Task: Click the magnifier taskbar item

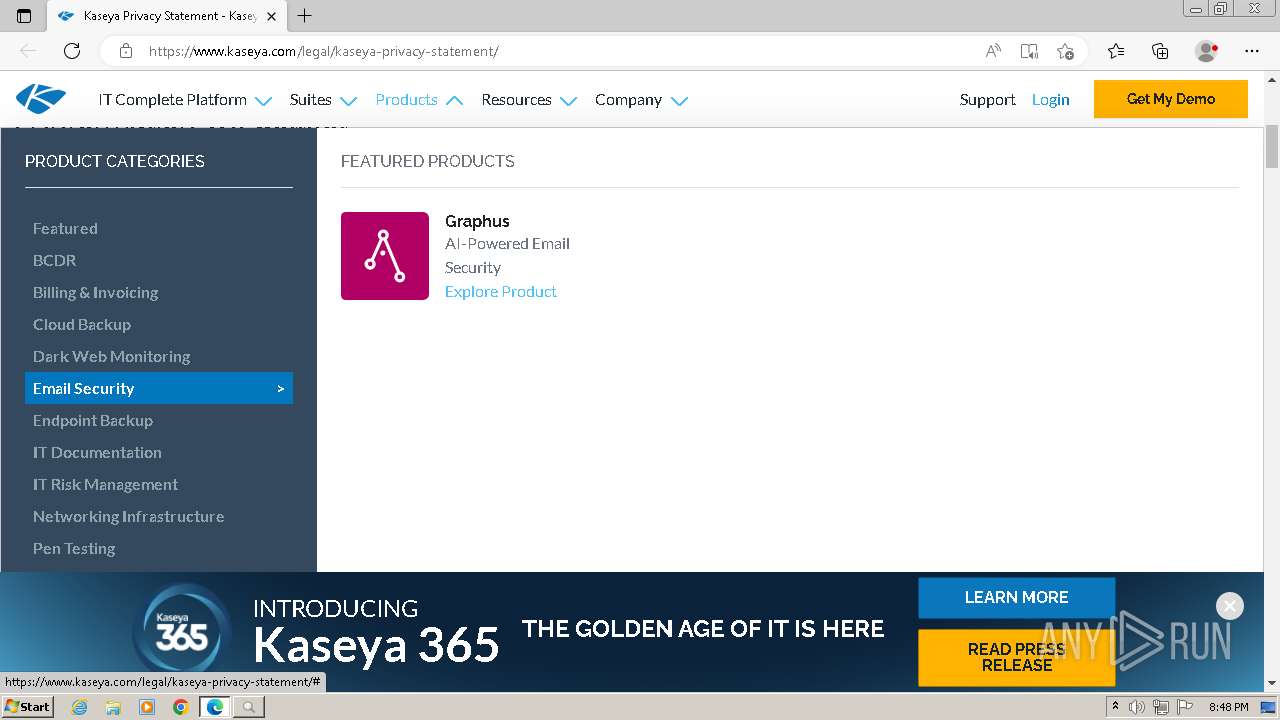Action: 249,707
